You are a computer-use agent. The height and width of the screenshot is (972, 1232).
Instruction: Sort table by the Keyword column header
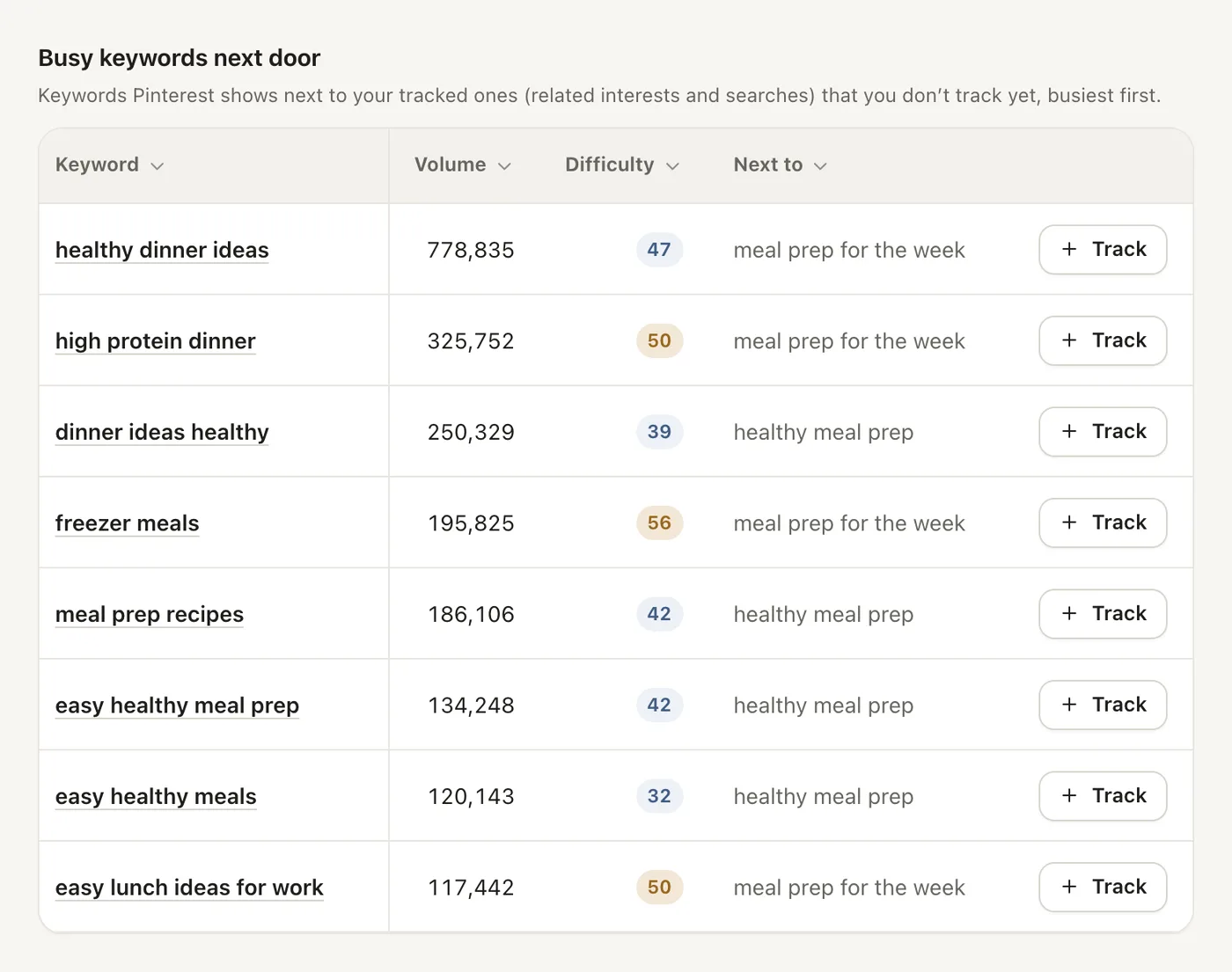coord(109,165)
